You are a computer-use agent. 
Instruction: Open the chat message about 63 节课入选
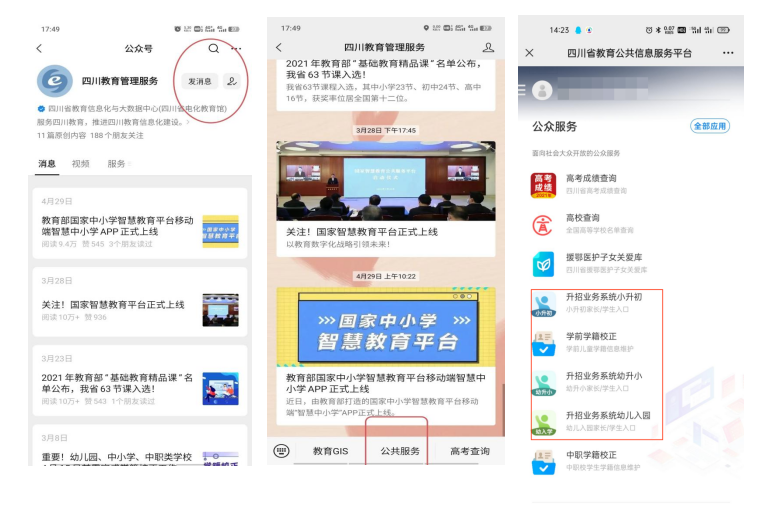[x=386, y=85]
